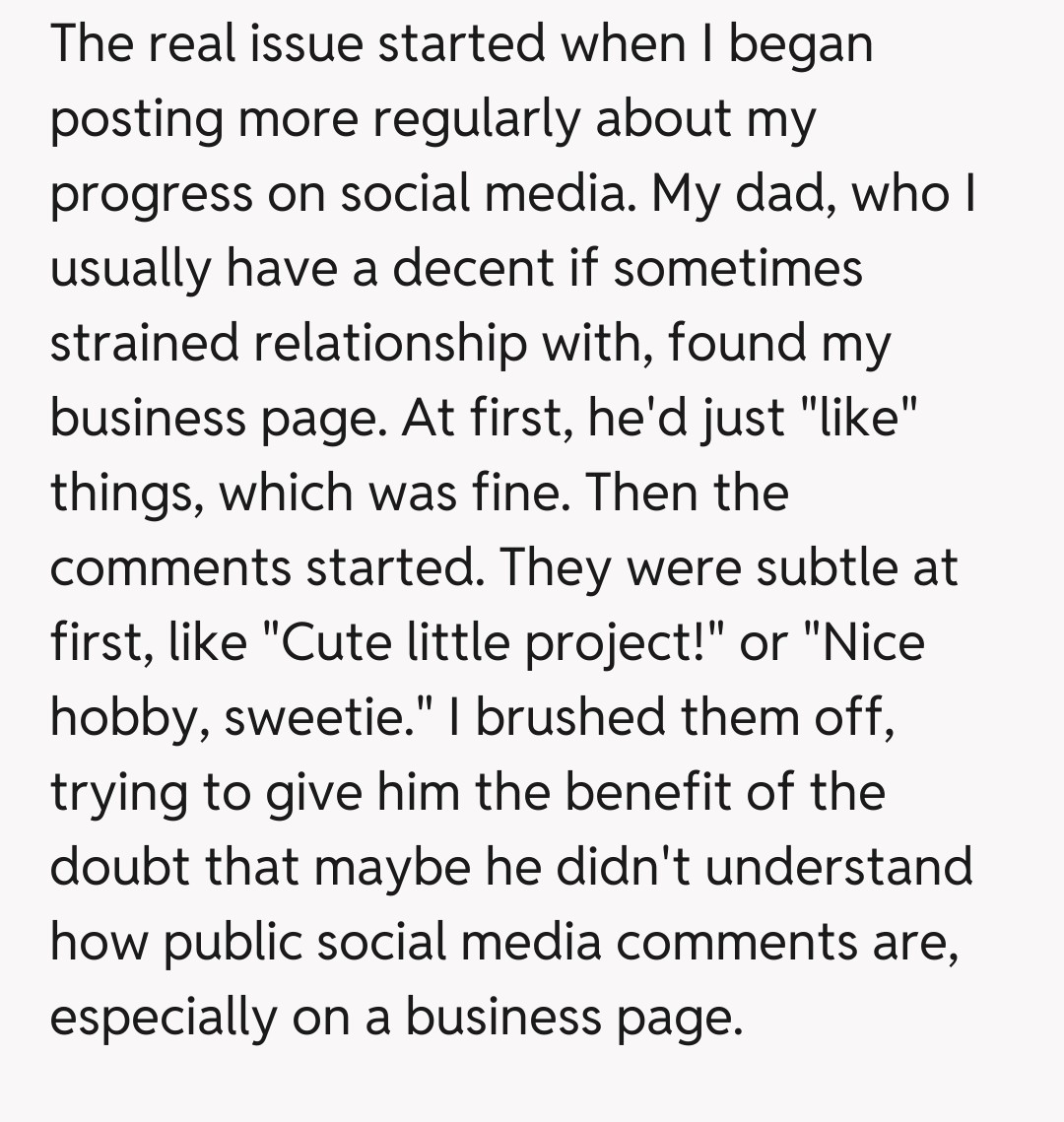Click the word "began" in first line
Screen dimensions: 1064x1122
tap(800, 44)
